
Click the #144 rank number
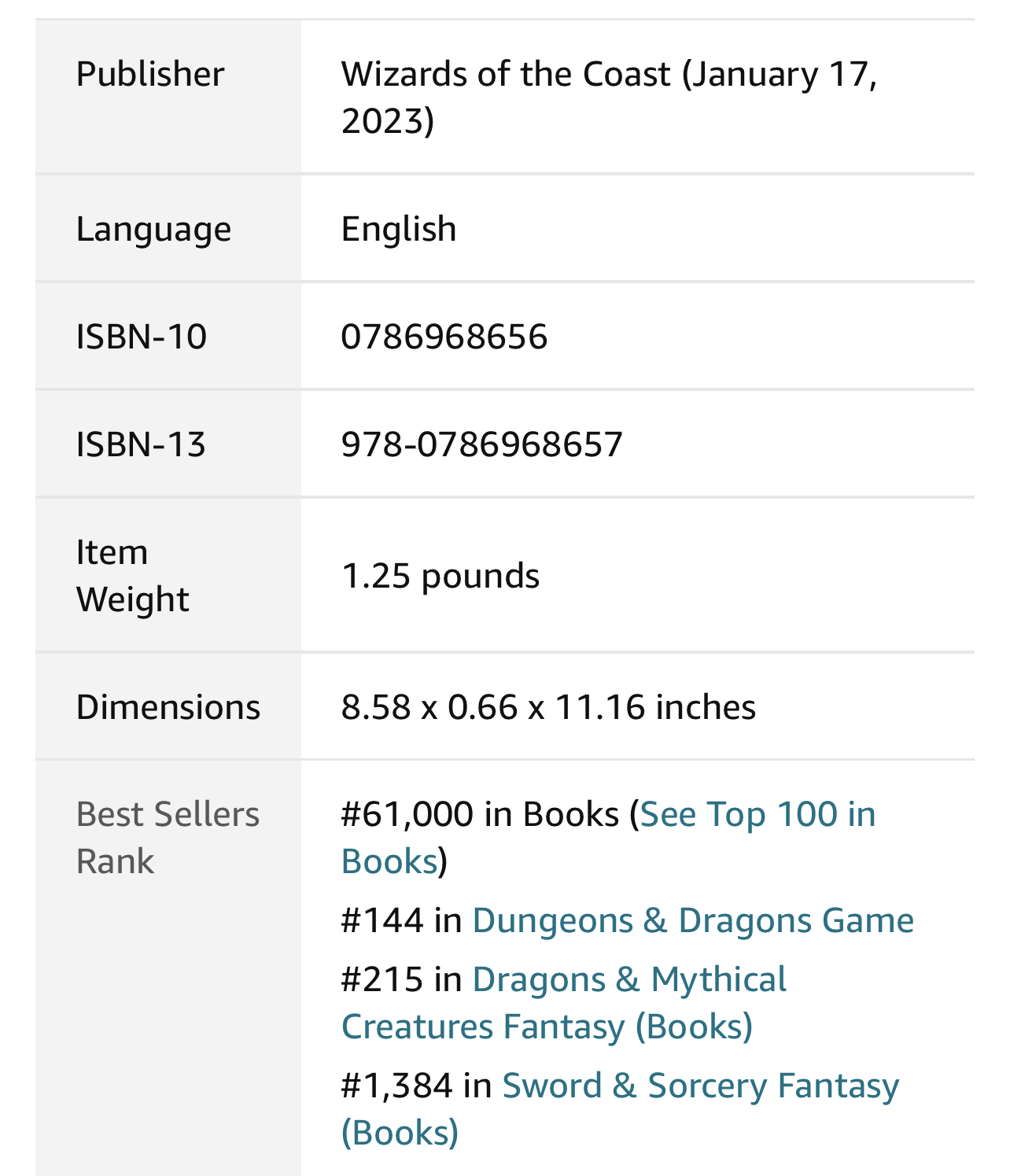tap(382, 920)
